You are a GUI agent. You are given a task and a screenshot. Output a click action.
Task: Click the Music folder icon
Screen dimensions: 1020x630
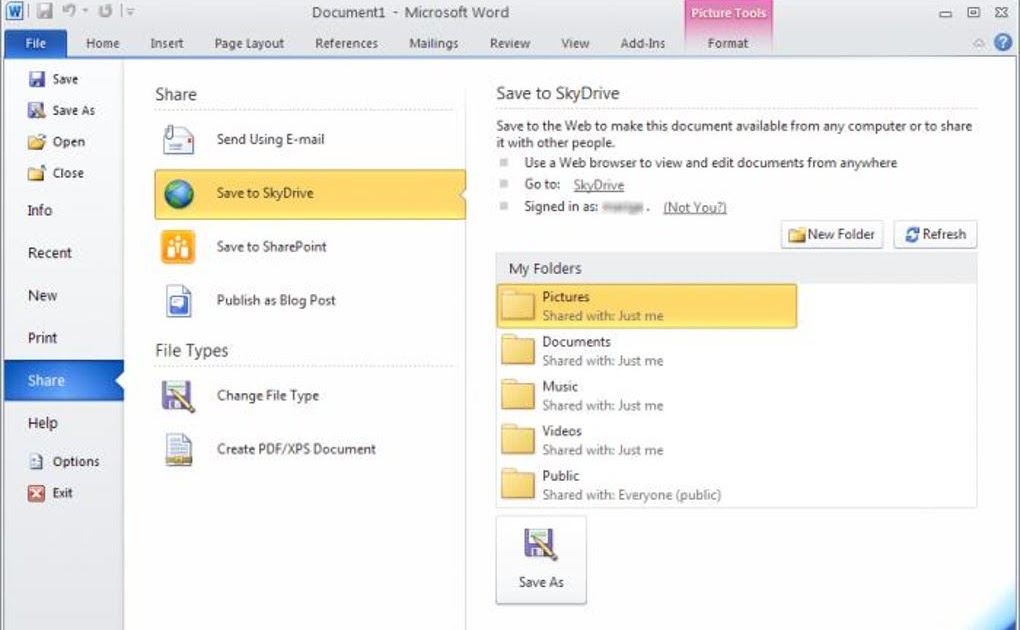tap(518, 395)
